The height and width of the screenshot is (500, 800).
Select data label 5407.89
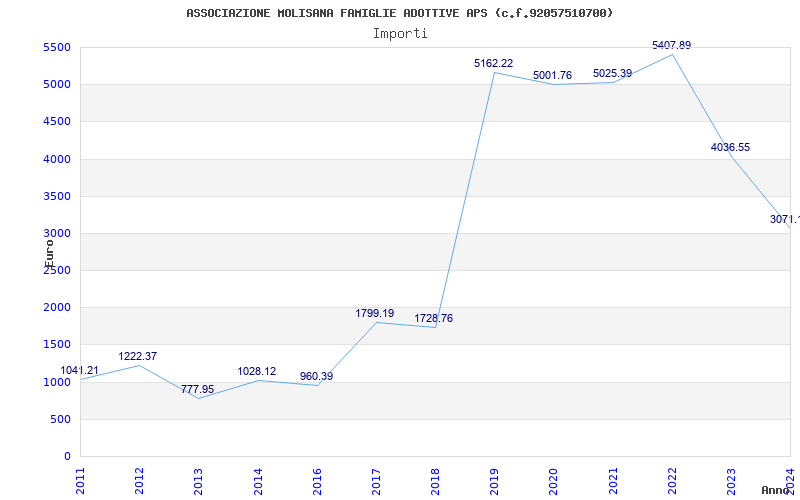[x=671, y=46]
